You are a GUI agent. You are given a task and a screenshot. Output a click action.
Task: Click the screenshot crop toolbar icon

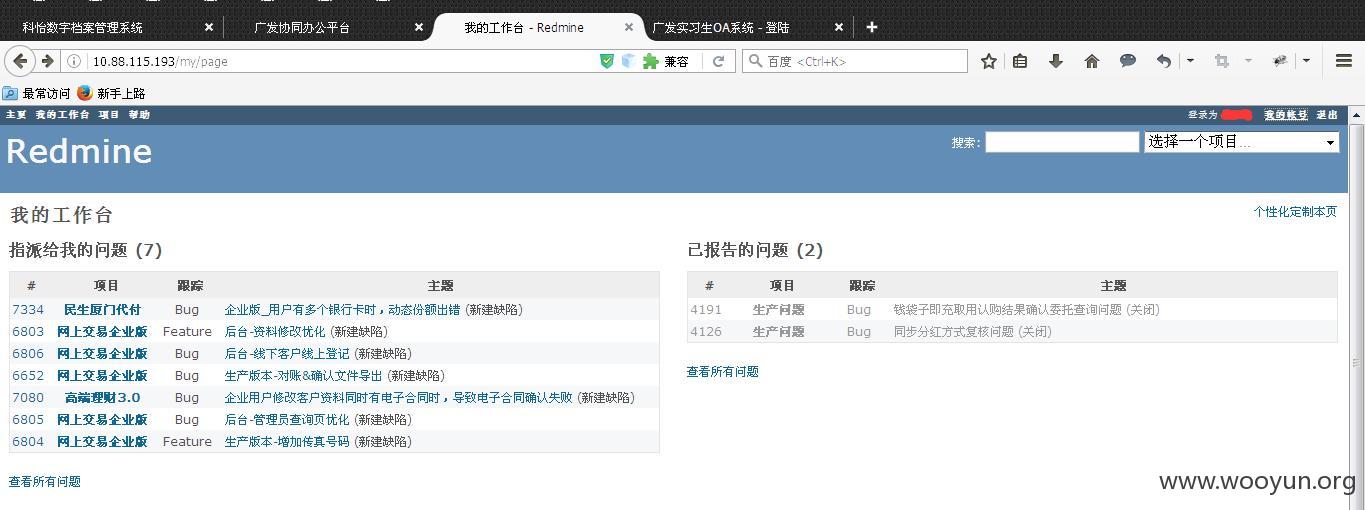tap(1221, 61)
